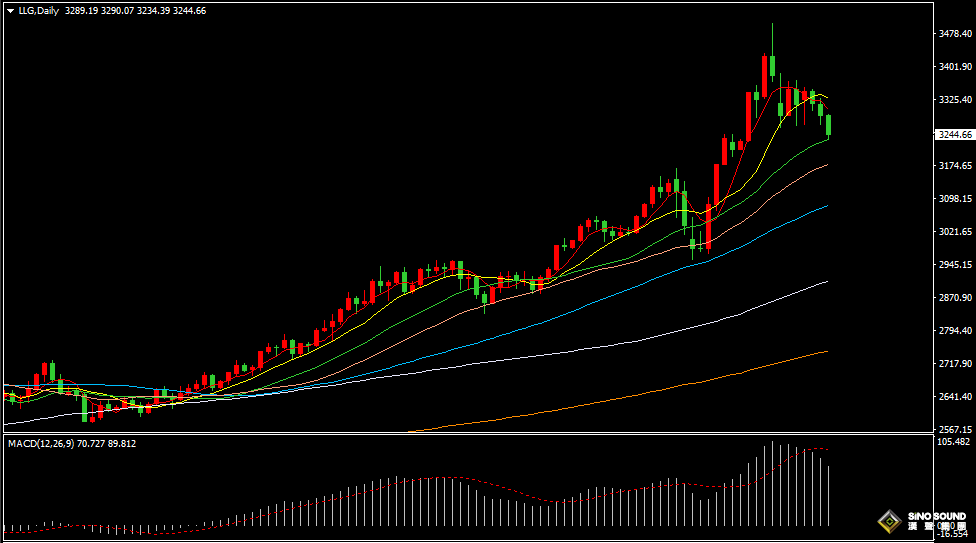This screenshot has width=976, height=543.
Task: Click the 2567.15 price at scale bottom
Action: [x=956, y=429]
